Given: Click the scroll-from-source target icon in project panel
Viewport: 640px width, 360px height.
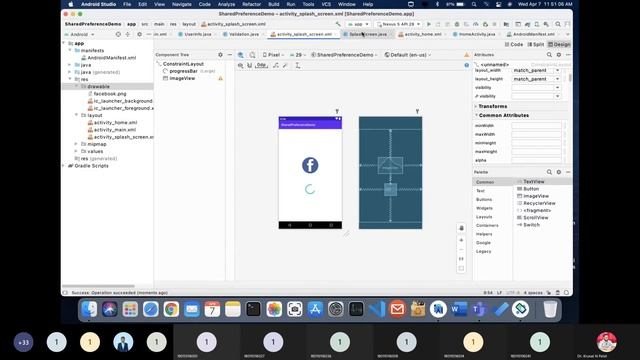Looking at the screenshot, I should click(118, 34).
